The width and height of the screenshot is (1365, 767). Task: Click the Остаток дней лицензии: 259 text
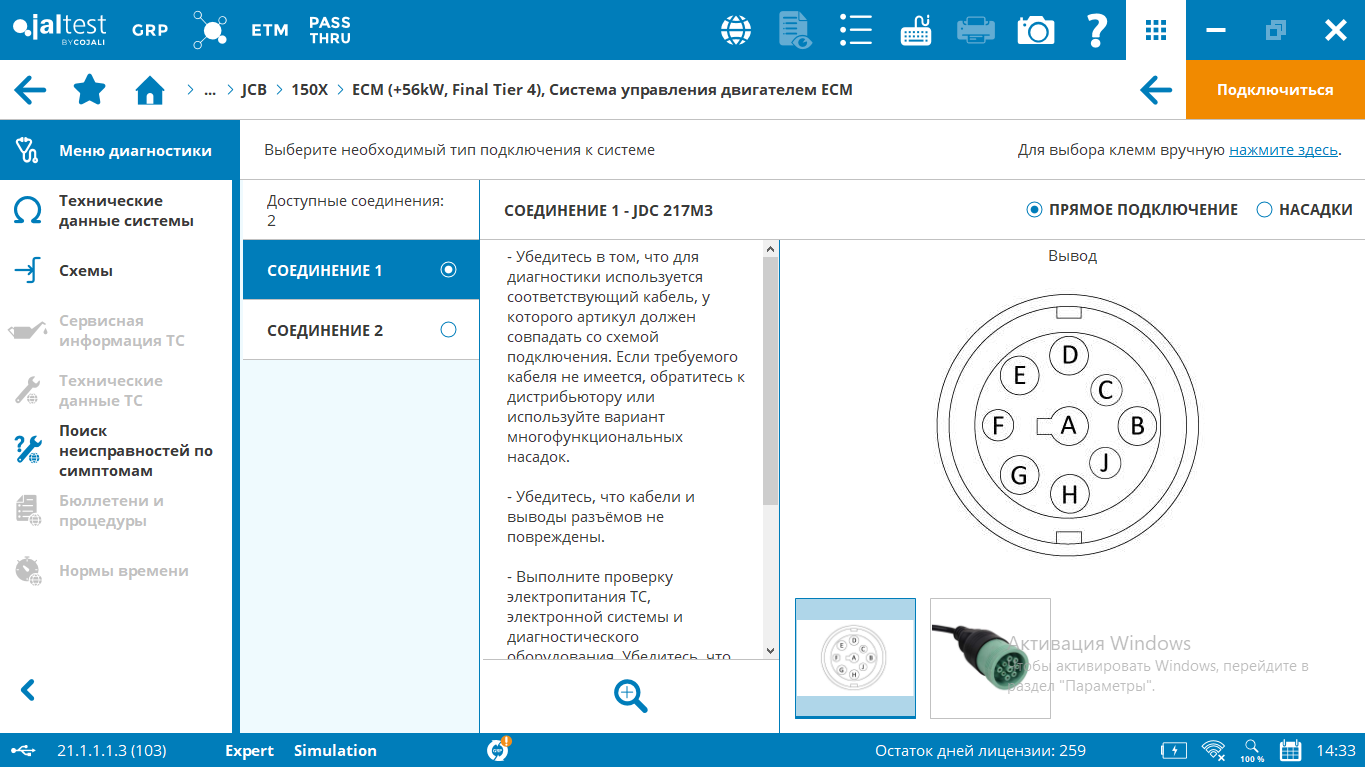(980, 751)
